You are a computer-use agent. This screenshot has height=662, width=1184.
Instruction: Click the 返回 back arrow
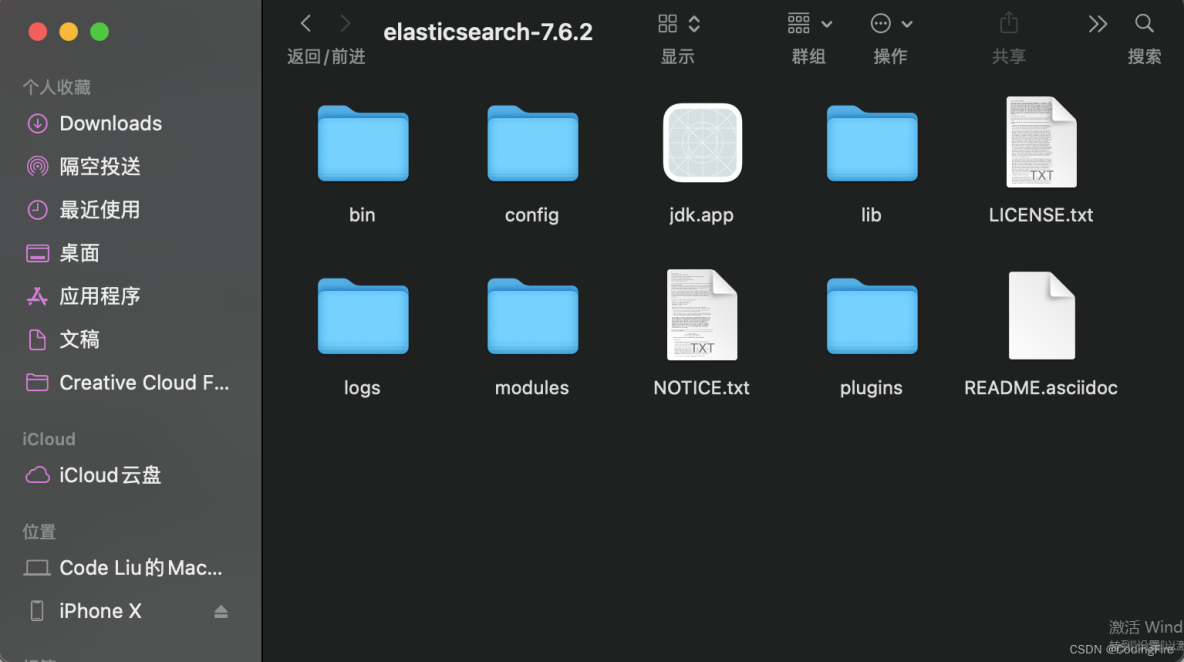click(x=305, y=22)
